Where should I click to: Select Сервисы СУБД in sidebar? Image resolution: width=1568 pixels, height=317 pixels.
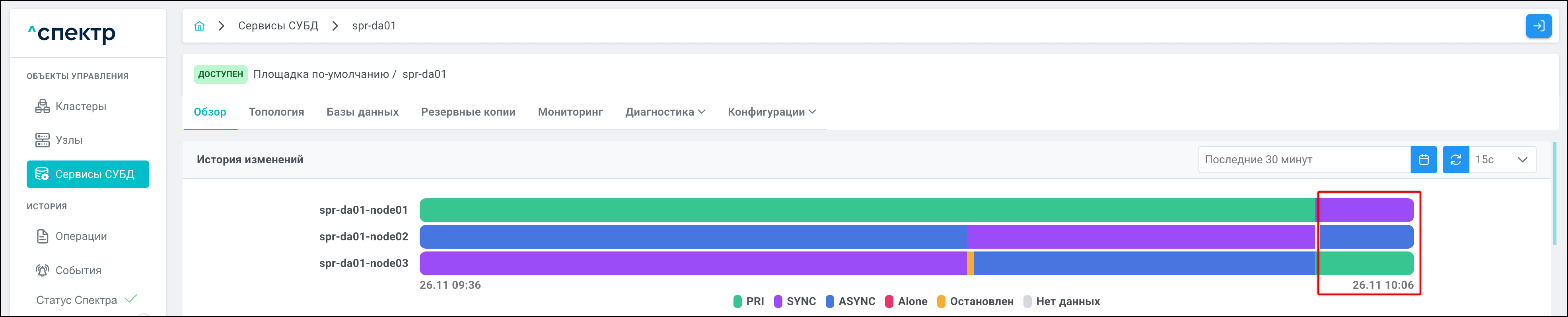88,174
